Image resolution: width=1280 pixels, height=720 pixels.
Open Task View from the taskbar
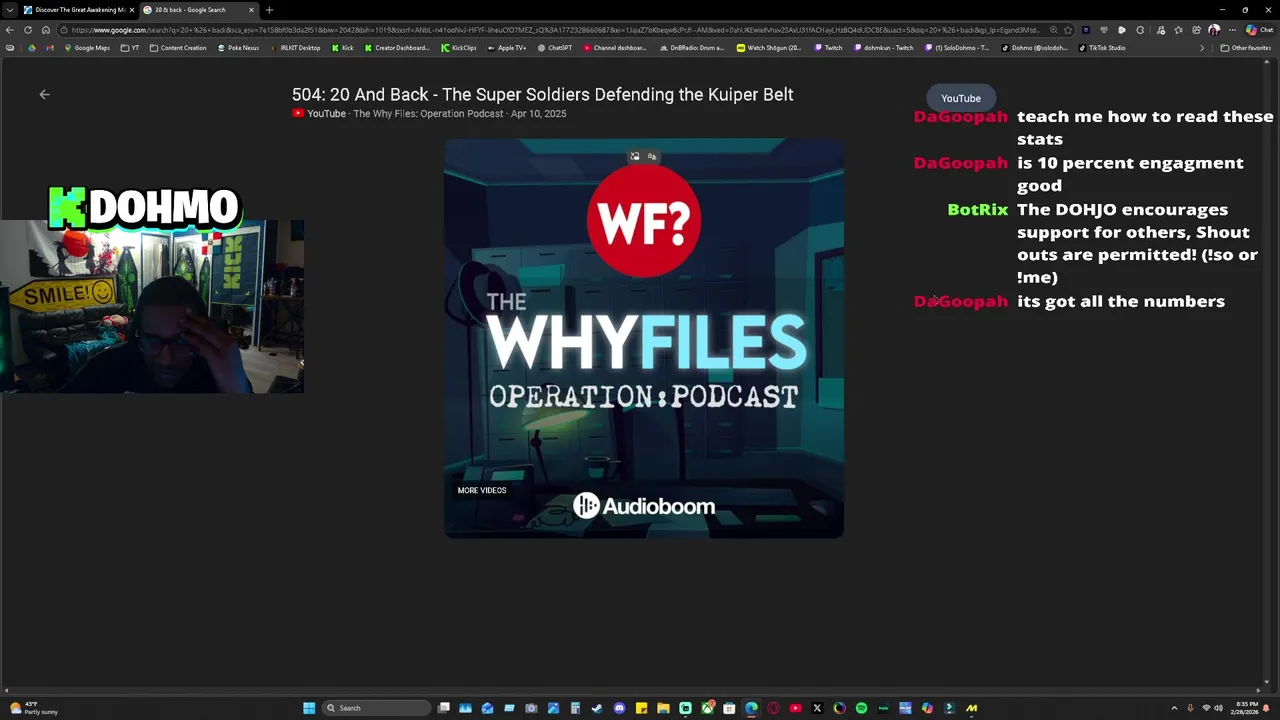(x=443, y=708)
